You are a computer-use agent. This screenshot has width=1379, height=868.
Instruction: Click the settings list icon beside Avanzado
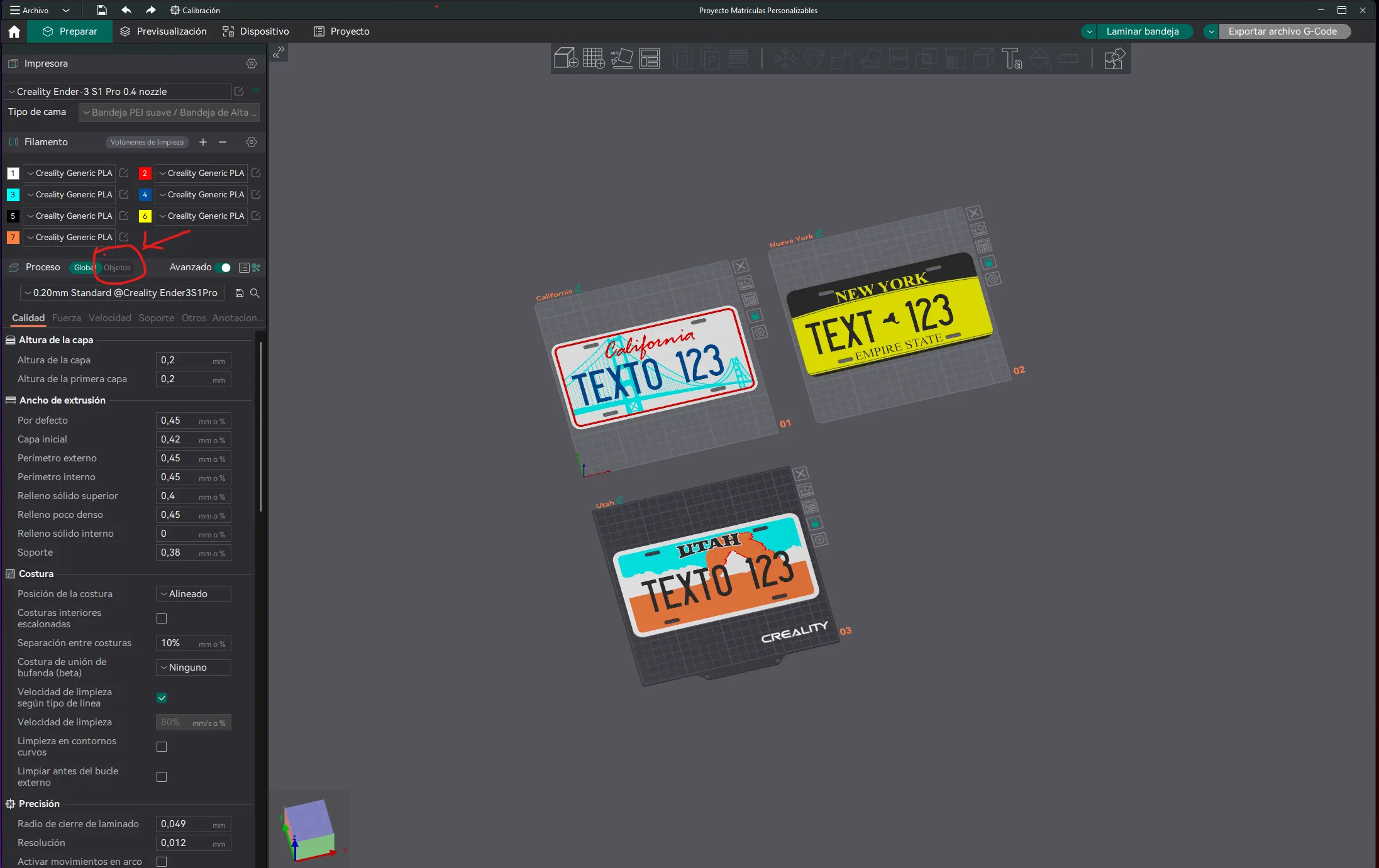click(244, 268)
